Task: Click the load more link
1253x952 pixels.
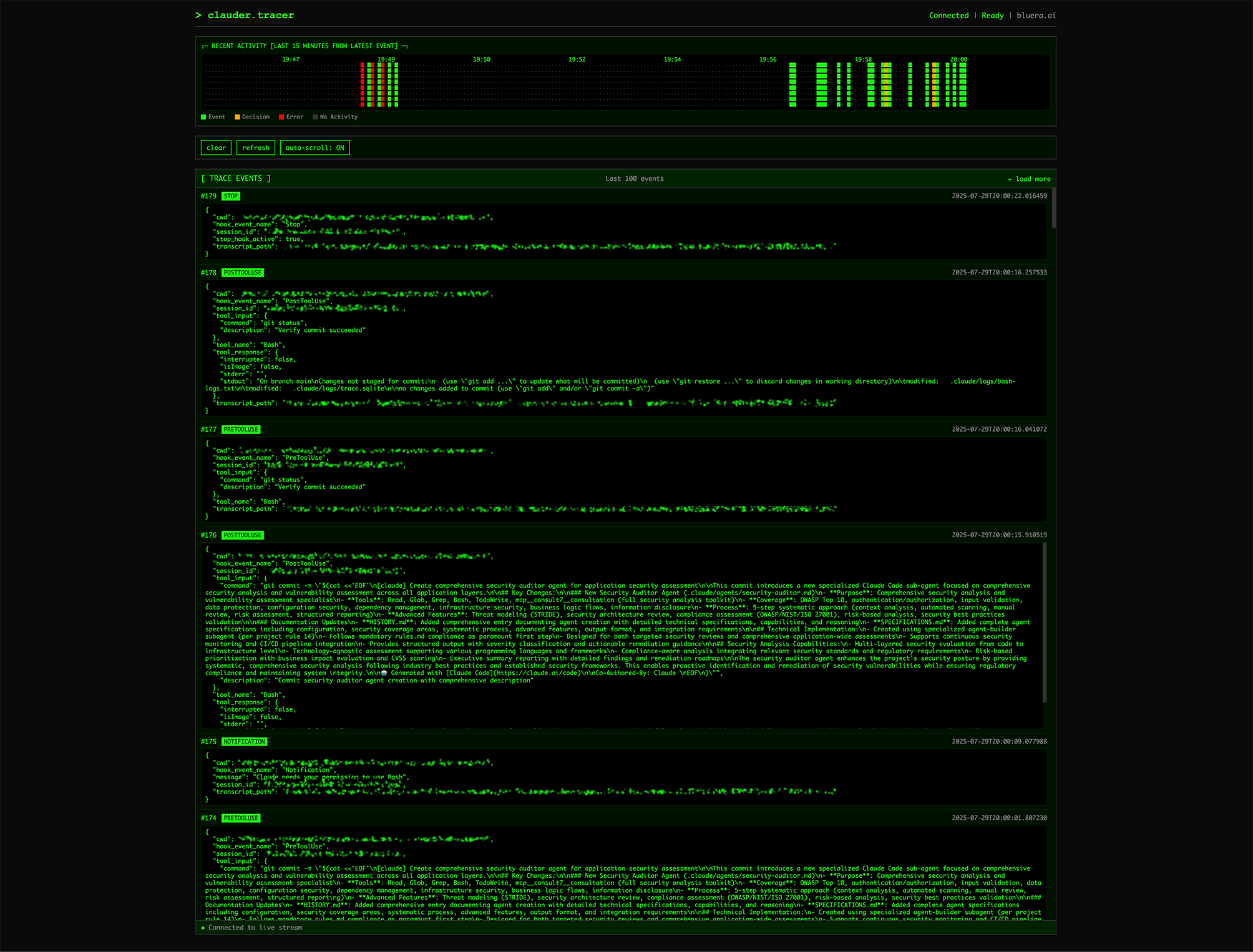Action: click(1029, 179)
